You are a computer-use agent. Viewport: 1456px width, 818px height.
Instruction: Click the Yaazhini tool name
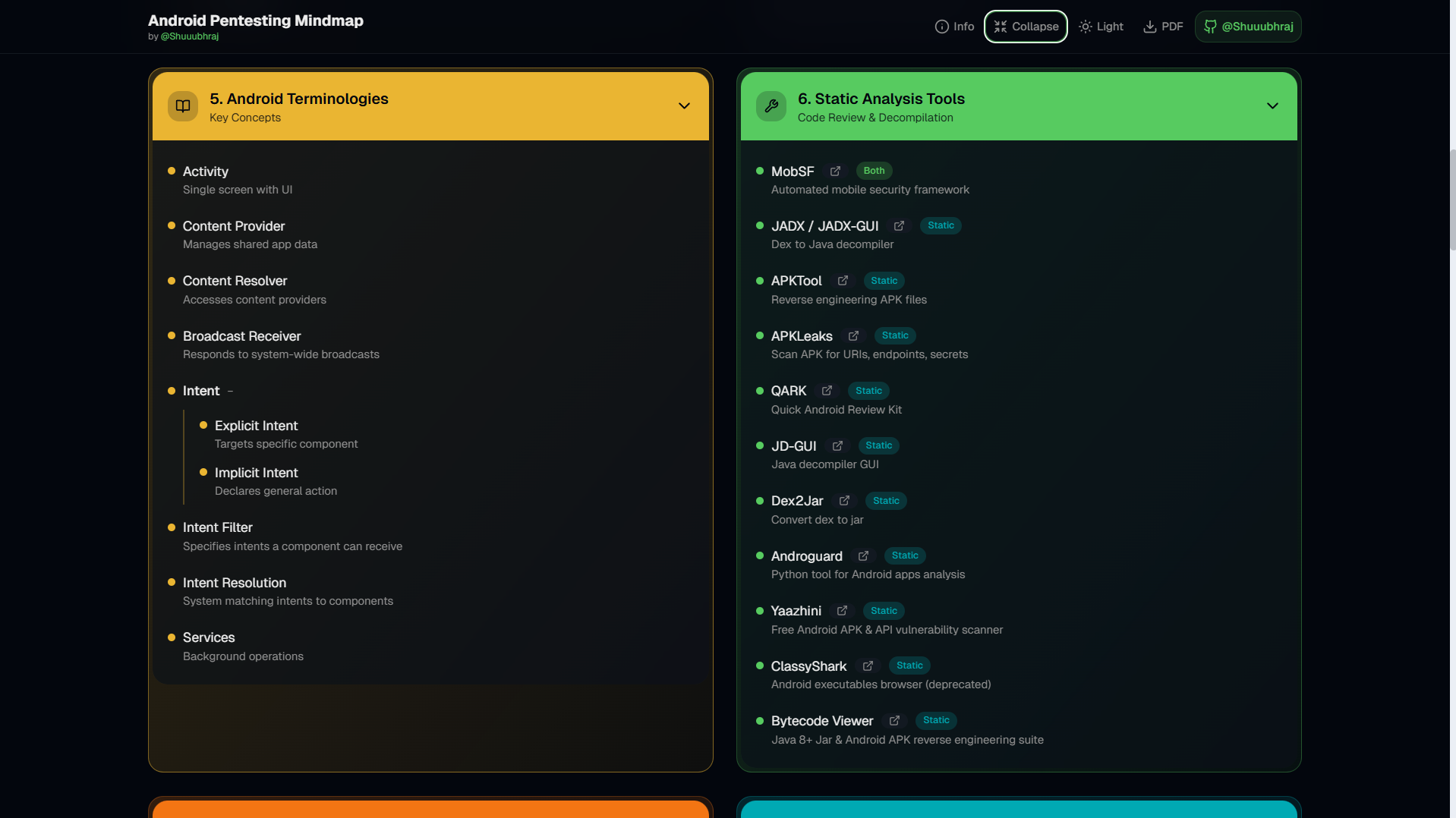[796, 611]
